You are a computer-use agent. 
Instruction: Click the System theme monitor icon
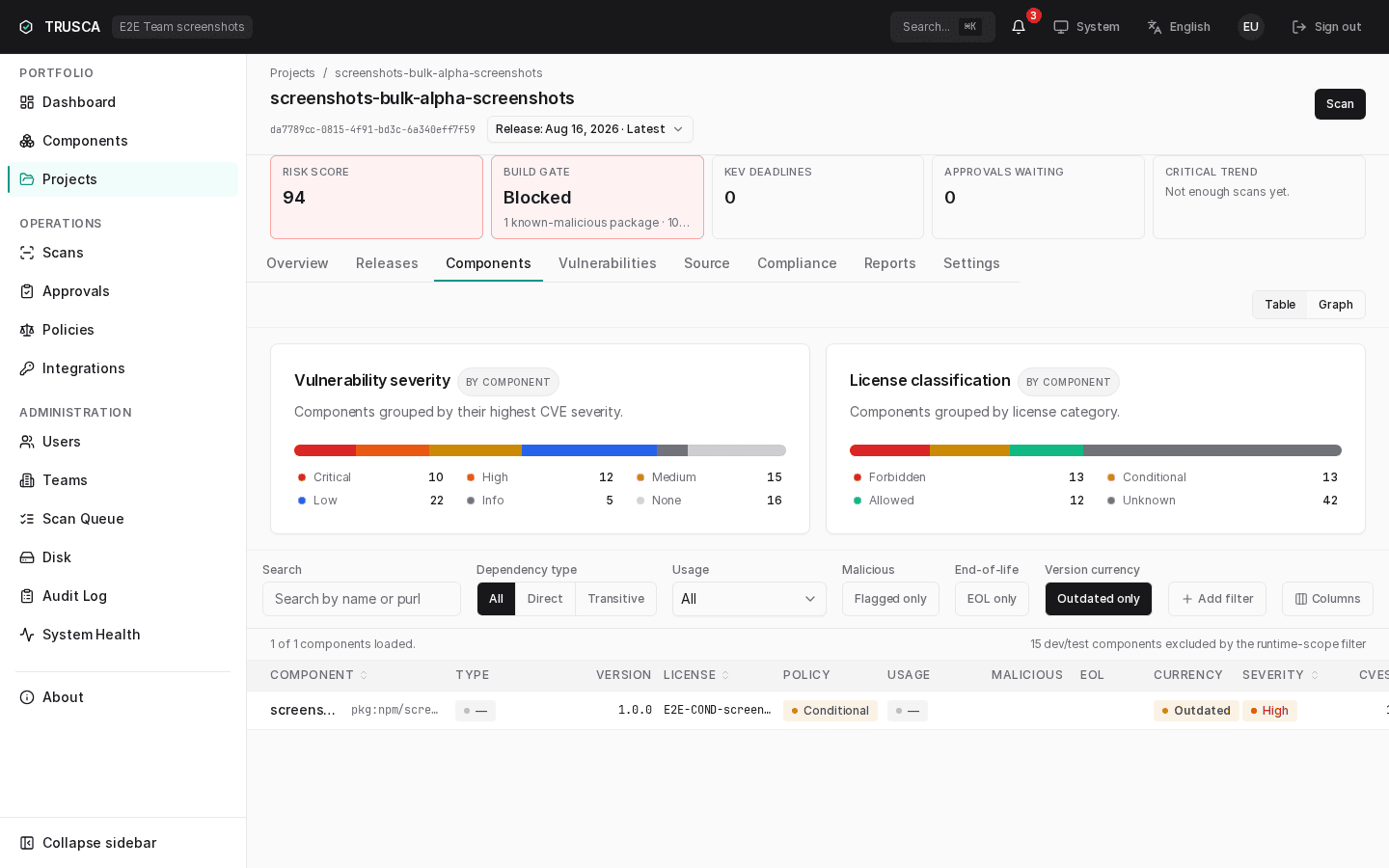pos(1061,27)
